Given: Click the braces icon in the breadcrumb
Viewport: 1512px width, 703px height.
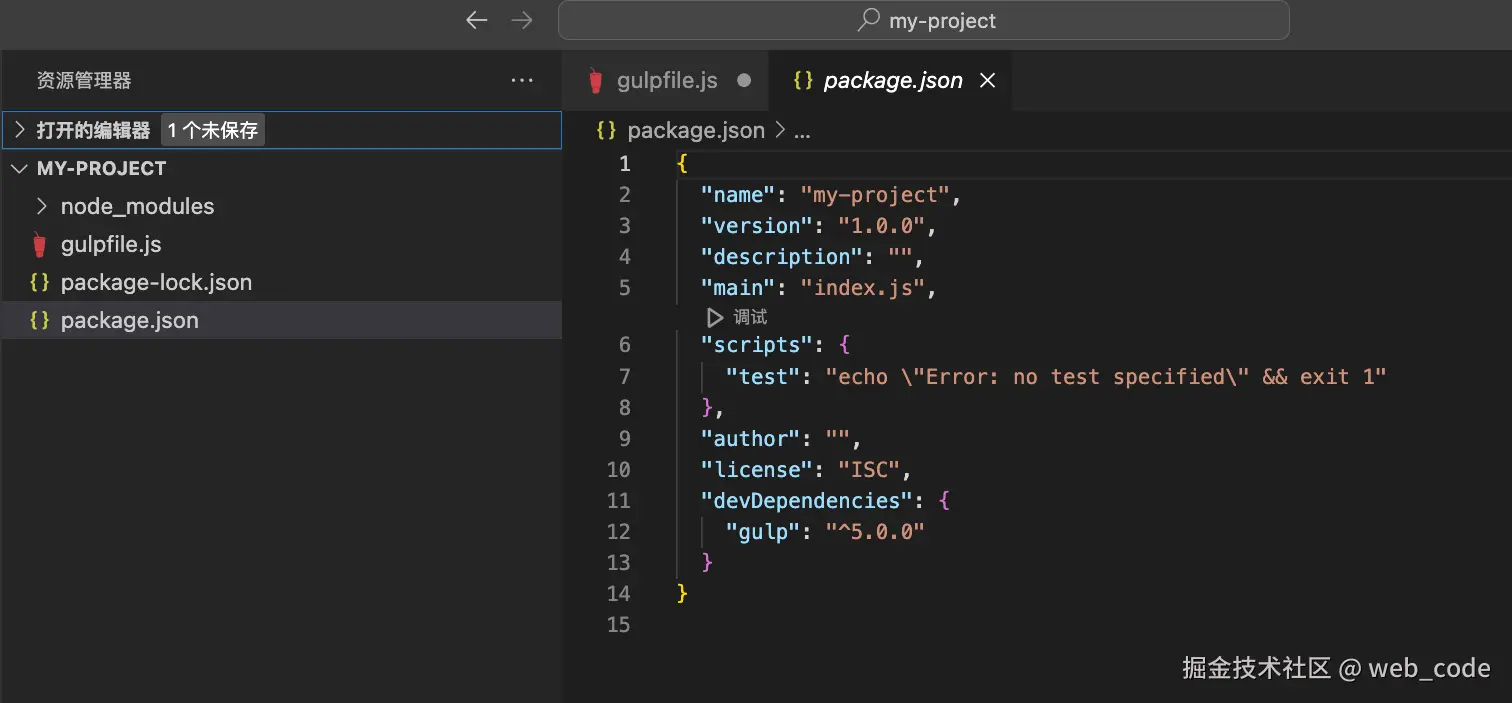Looking at the screenshot, I should pos(606,131).
